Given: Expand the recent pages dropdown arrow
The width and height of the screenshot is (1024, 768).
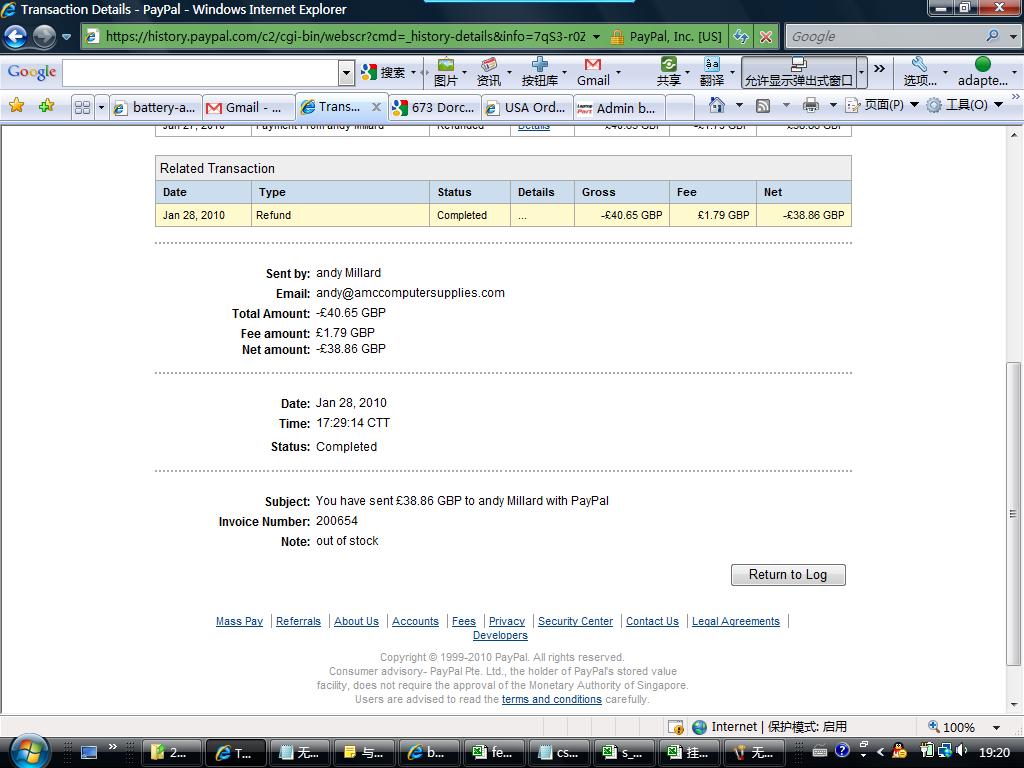Looking at the screenshot, I should (66, 37).
